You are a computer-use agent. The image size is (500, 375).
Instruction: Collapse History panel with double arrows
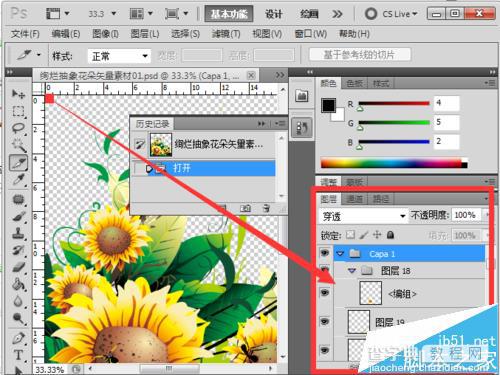[262, 124]
